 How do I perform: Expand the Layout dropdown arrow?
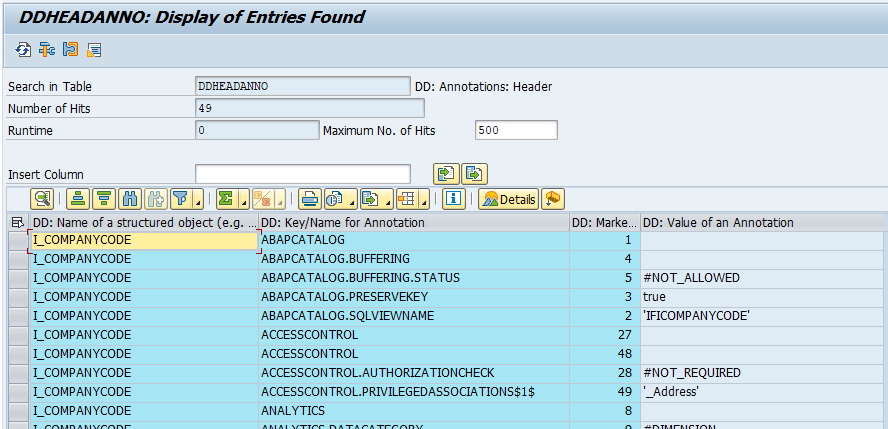(424, 199)
